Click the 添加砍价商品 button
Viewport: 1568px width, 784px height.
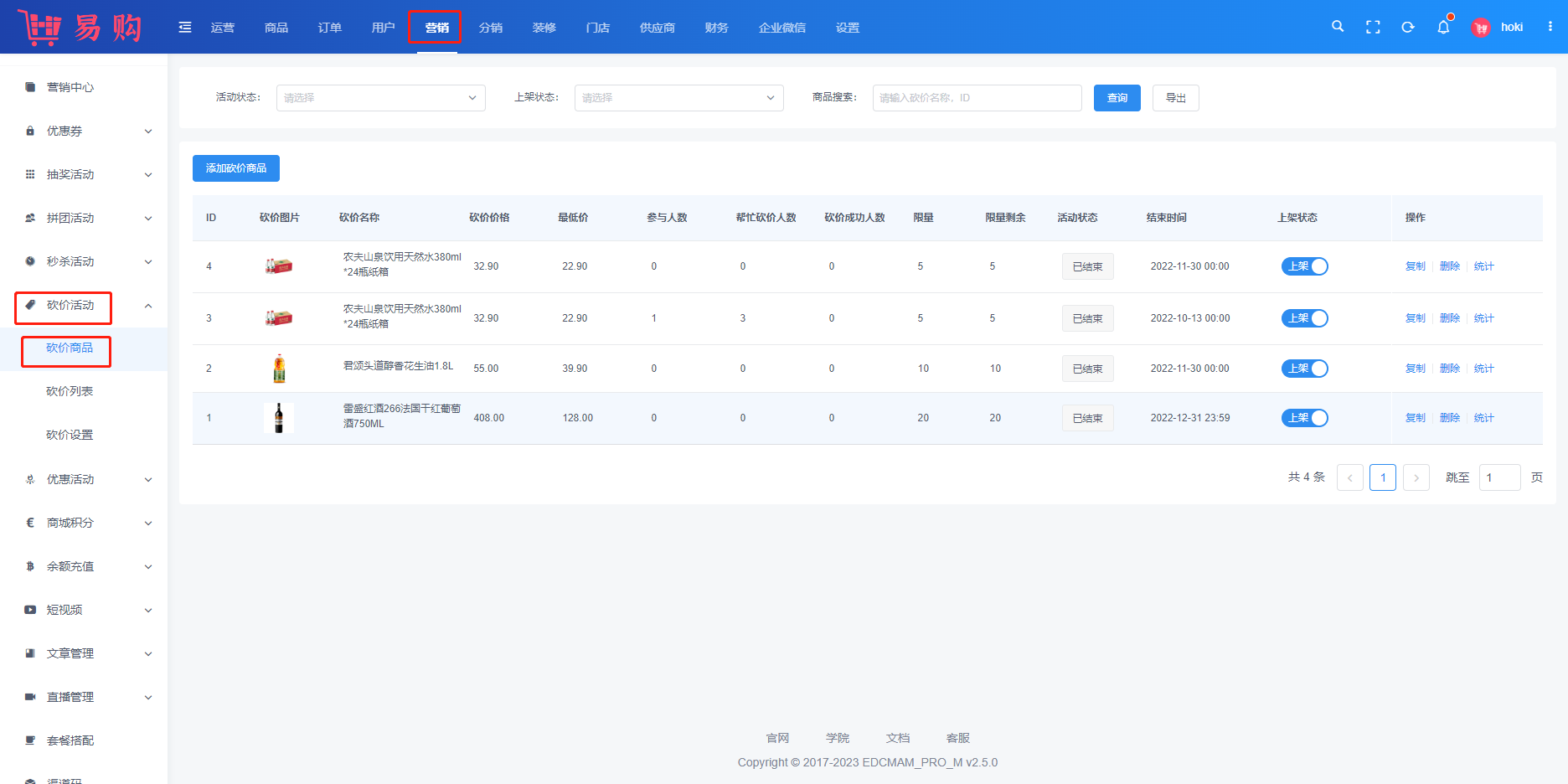(236, 168)
